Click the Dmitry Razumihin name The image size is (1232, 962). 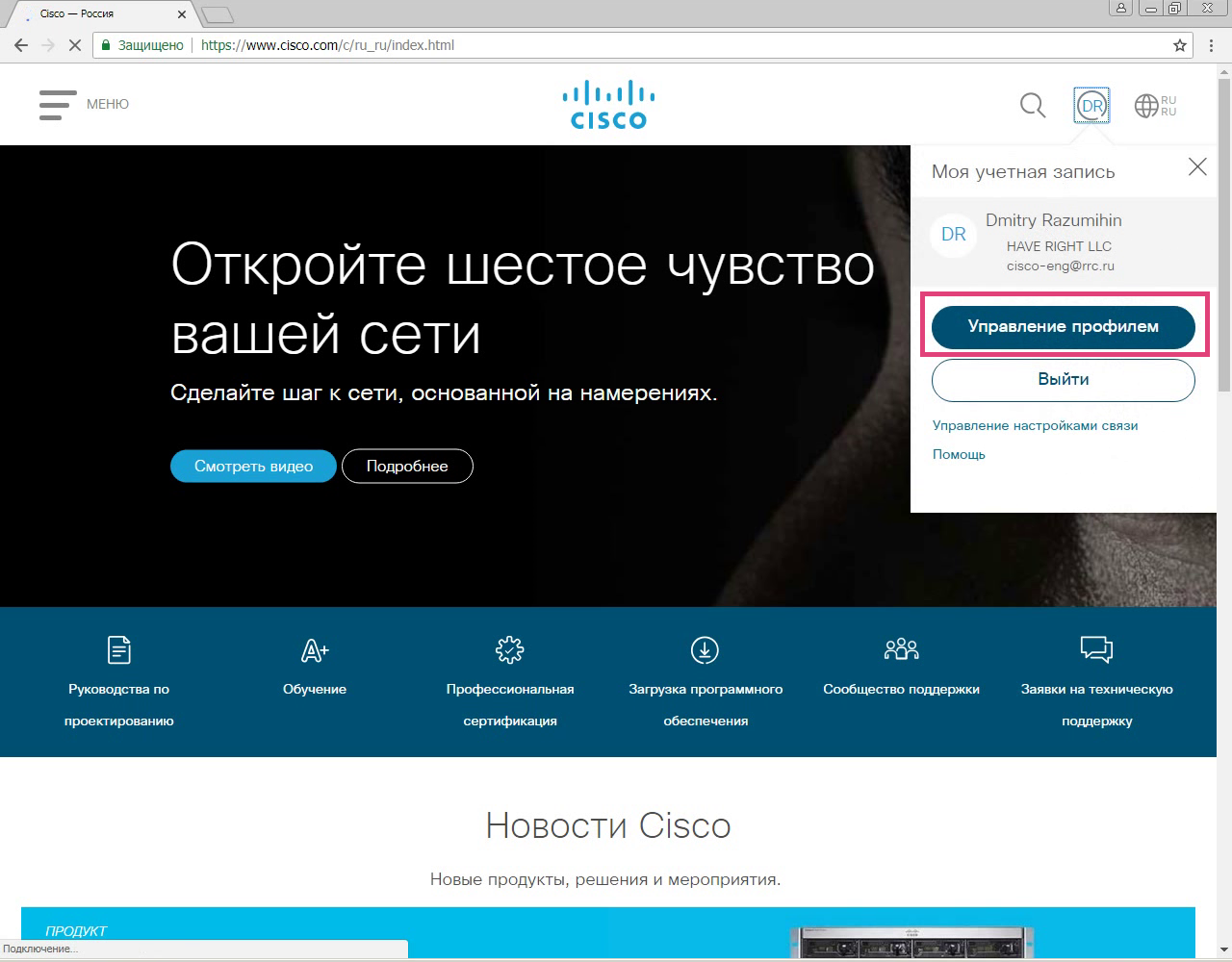1054,220
